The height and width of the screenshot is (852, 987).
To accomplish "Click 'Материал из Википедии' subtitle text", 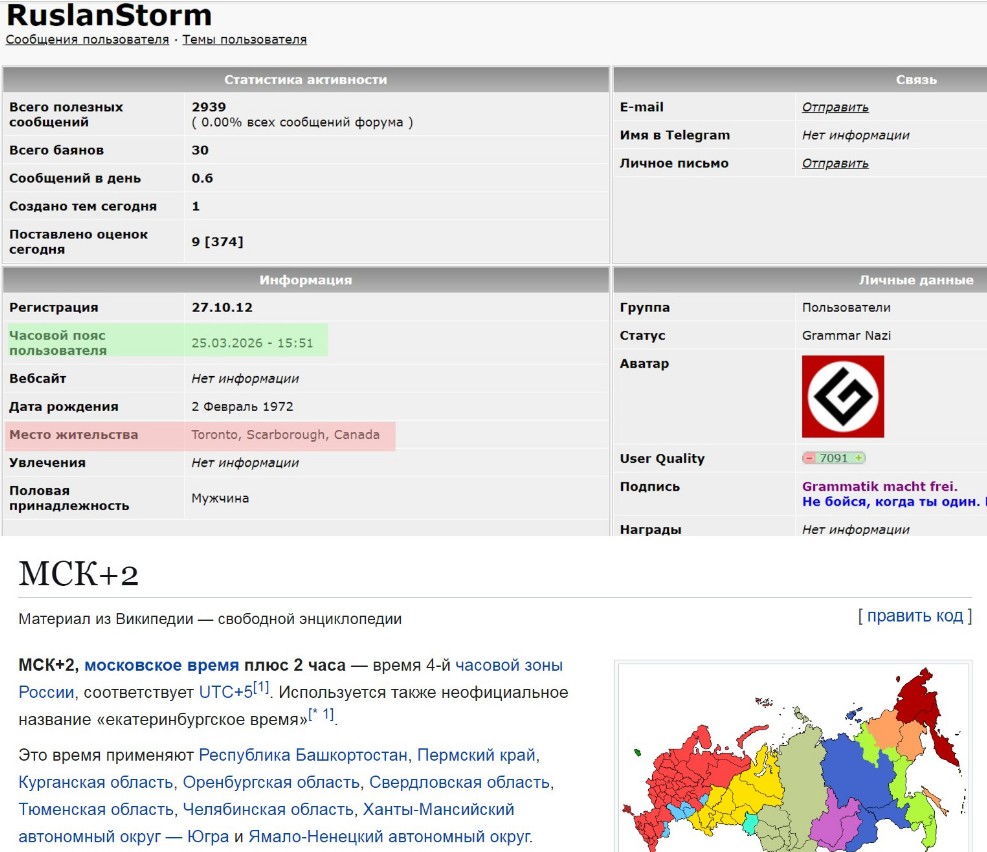I will click(106, 619).
